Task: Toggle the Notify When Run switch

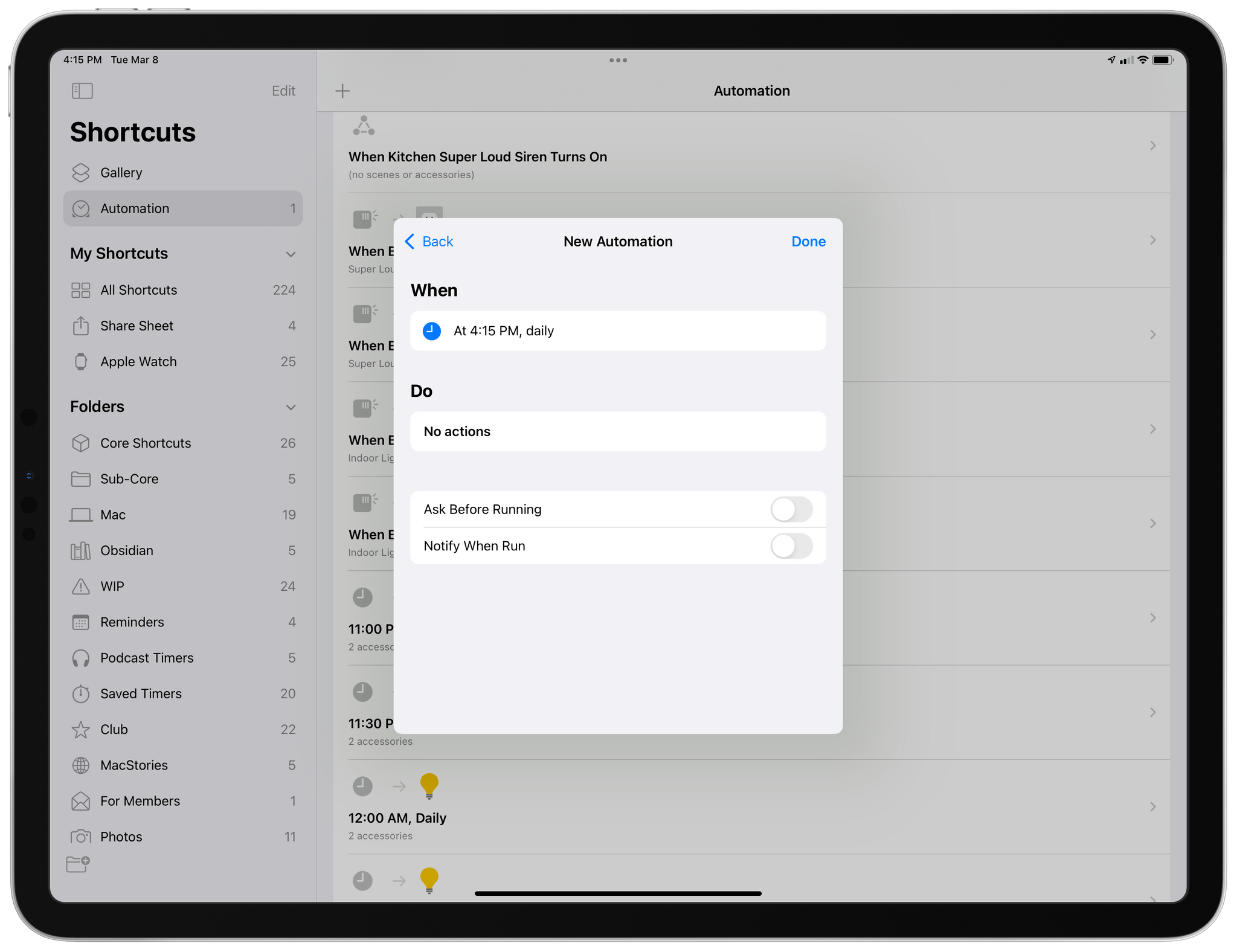Action: 792,545
